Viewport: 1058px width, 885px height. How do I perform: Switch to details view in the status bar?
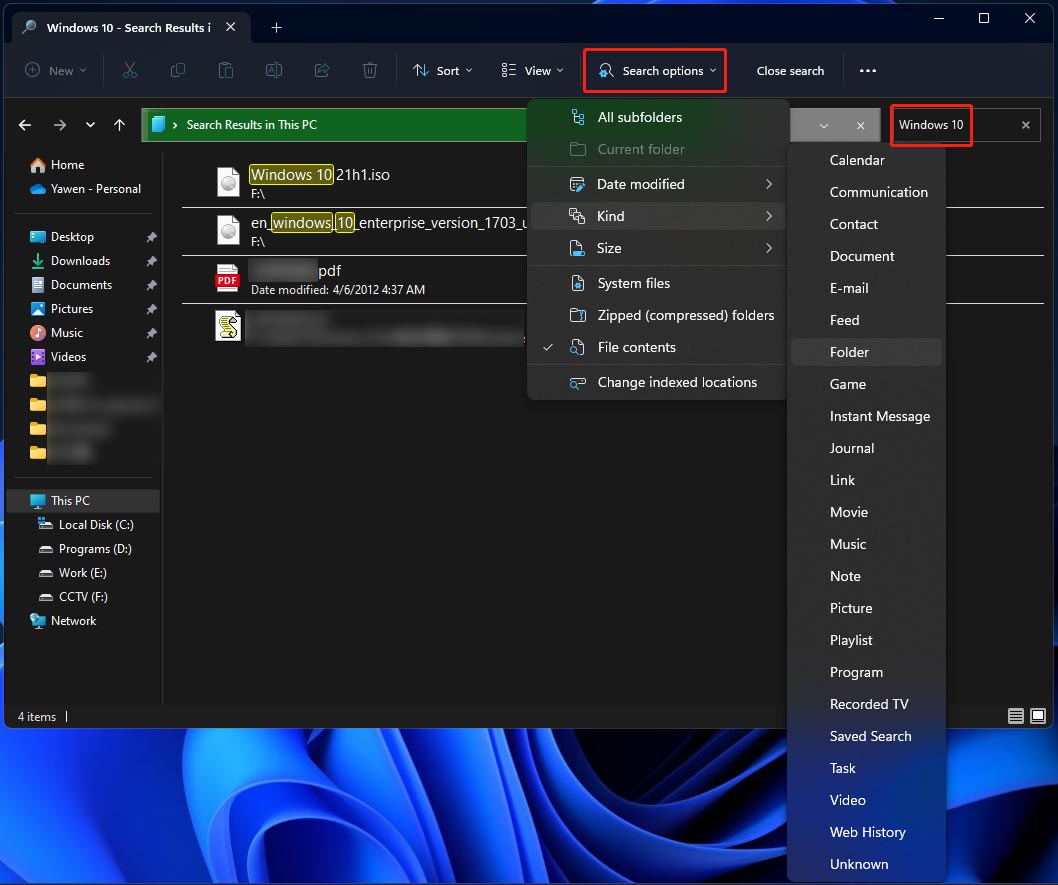1015,716
